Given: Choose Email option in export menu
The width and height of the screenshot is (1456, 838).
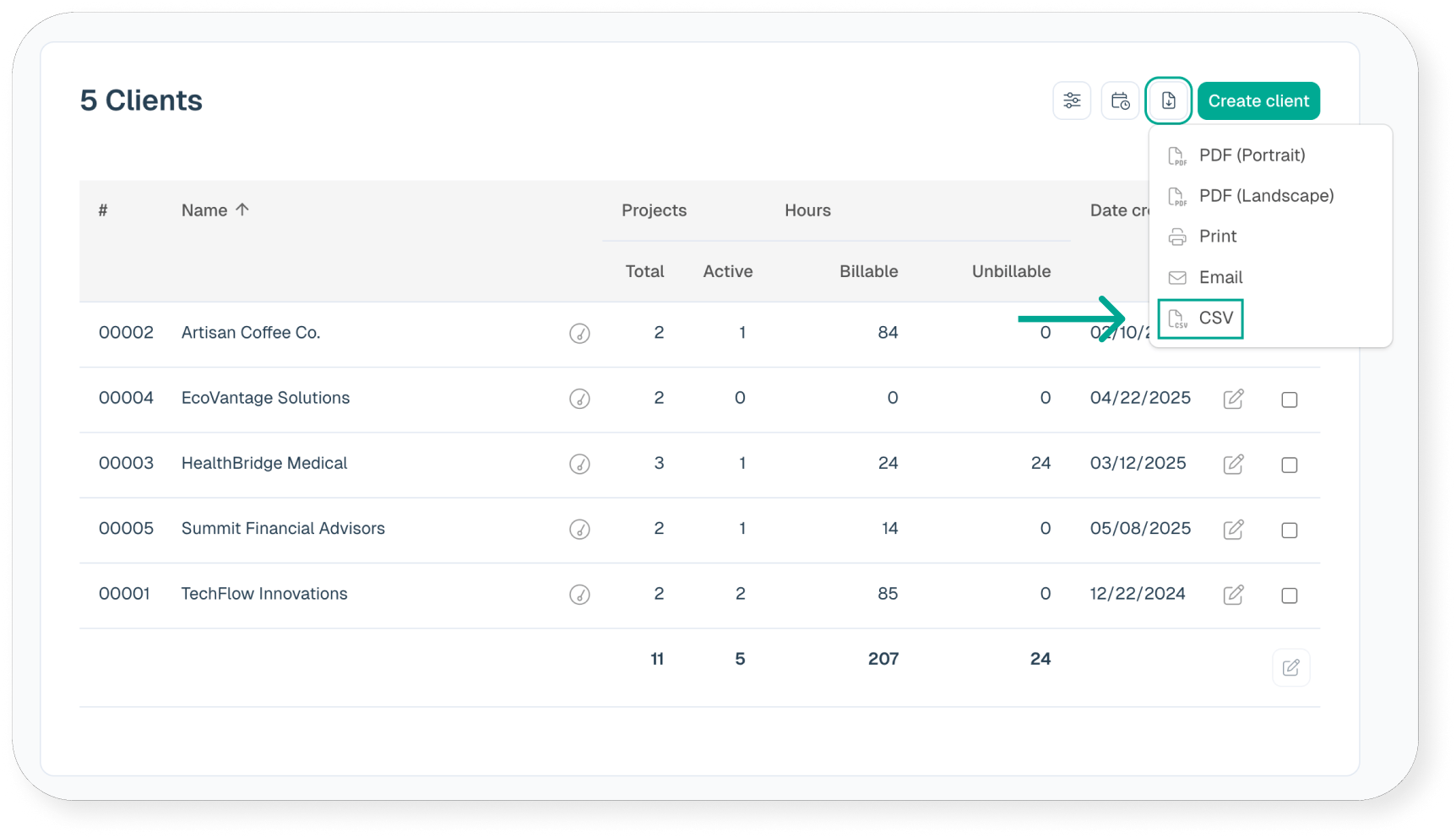Looking at the screenshot, I should click(x=1220, y=278).
